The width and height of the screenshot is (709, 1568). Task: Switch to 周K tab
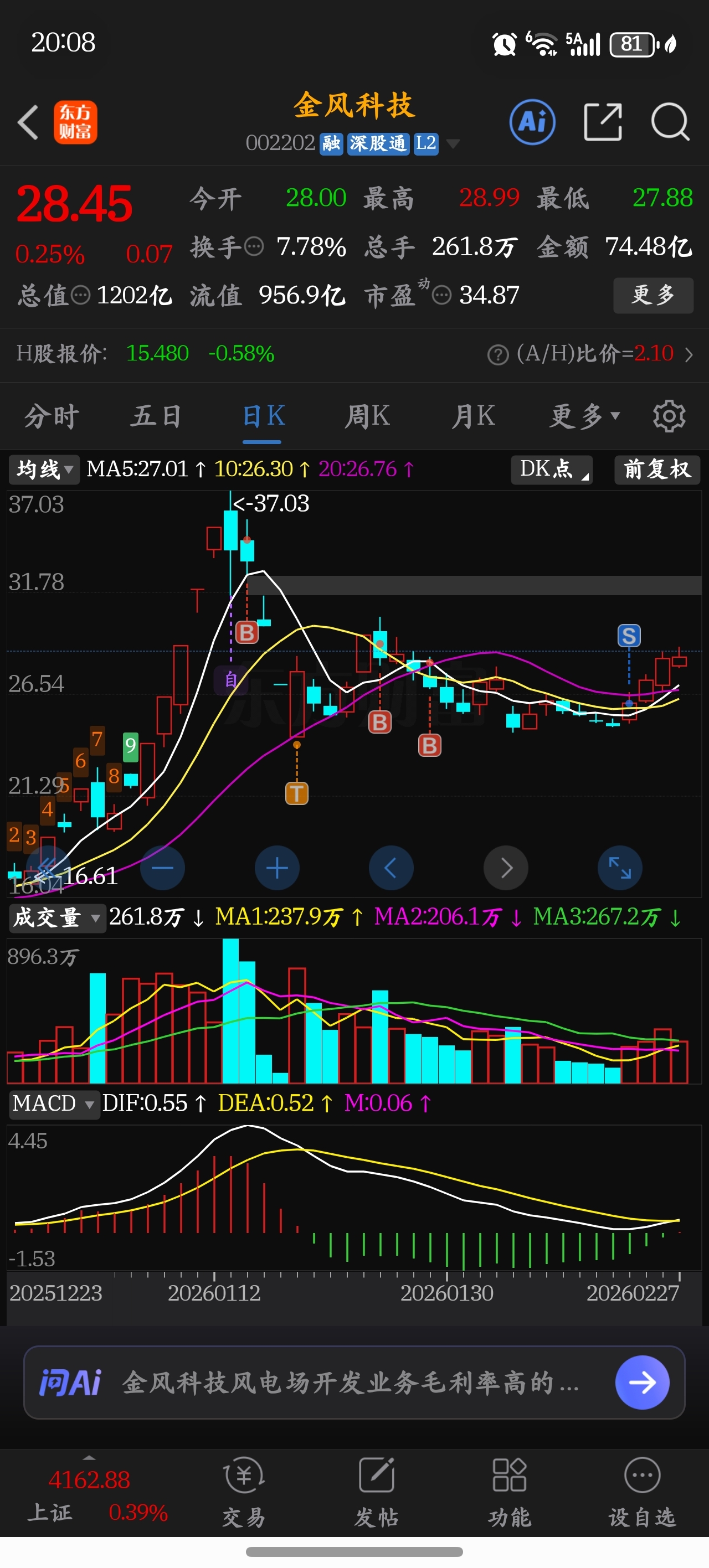[367, 416]
